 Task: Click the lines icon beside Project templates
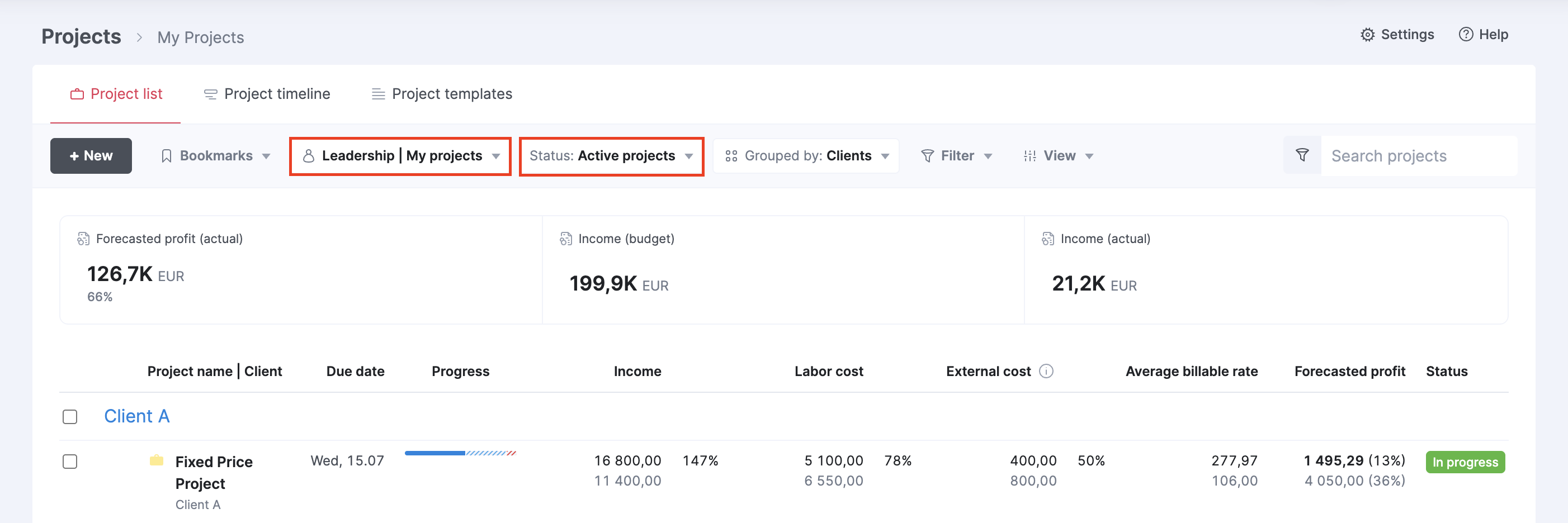[x=378, y=94]
